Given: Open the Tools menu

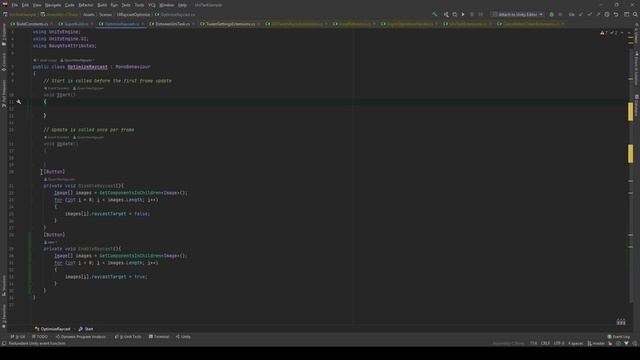Looking at the screenshot, I should coord(140,5).
